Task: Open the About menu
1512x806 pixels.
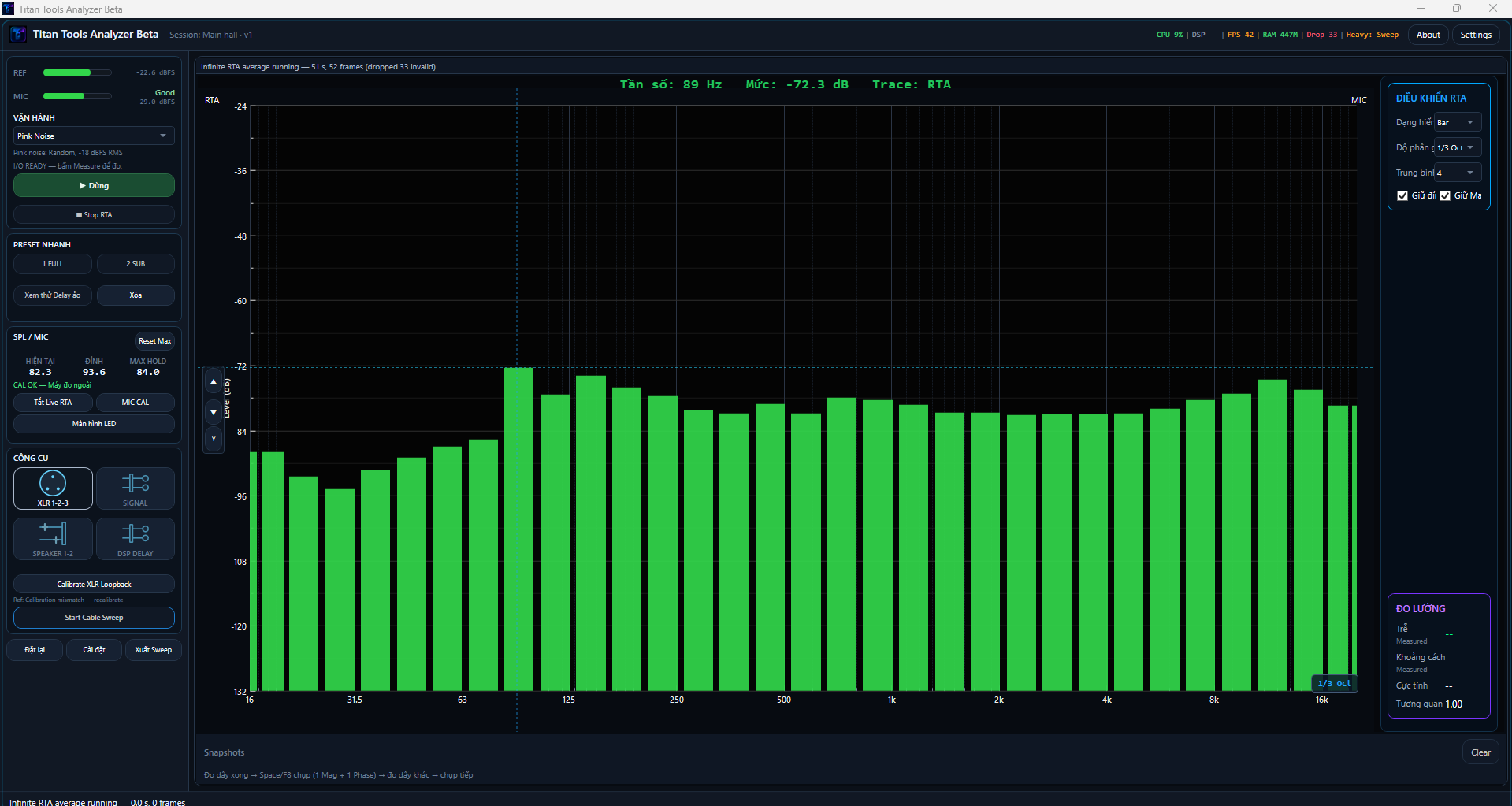Action: tap(1428, 35)
